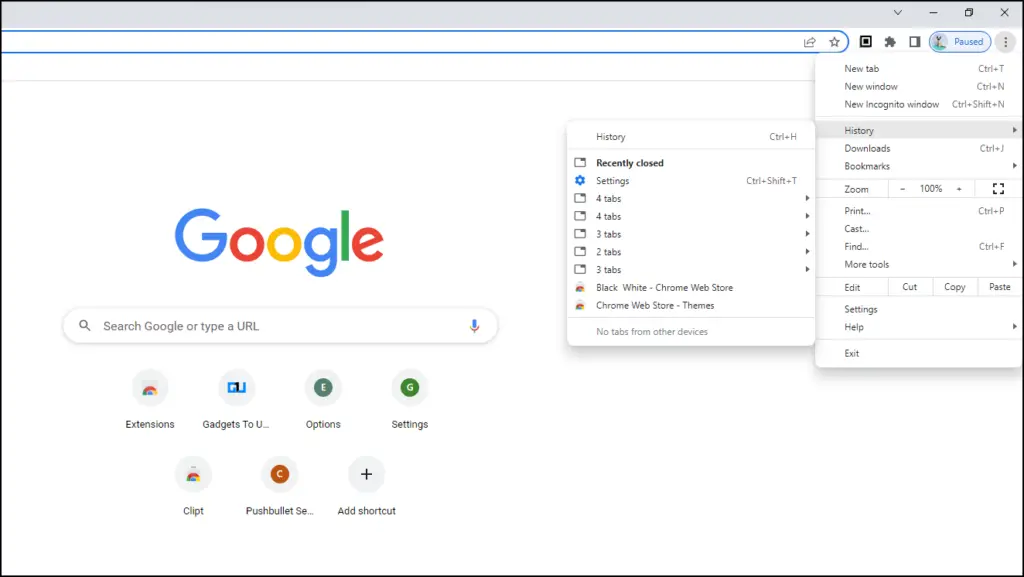Expand the first 4 tabs entry
Image resolution: width=1024 pixels, height=577 pixels.
691,198
